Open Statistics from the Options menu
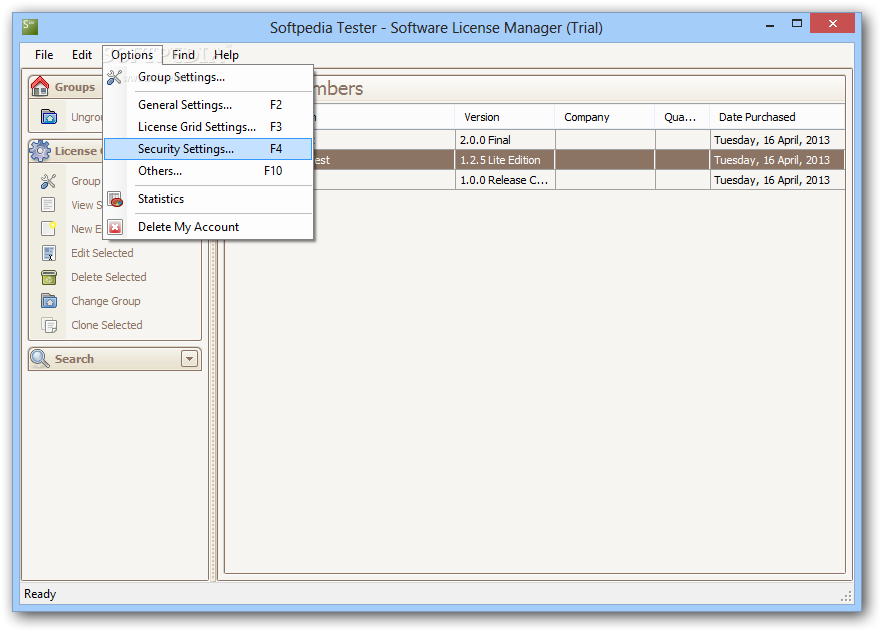Screen dimensions: 882x632 [208, 198]
